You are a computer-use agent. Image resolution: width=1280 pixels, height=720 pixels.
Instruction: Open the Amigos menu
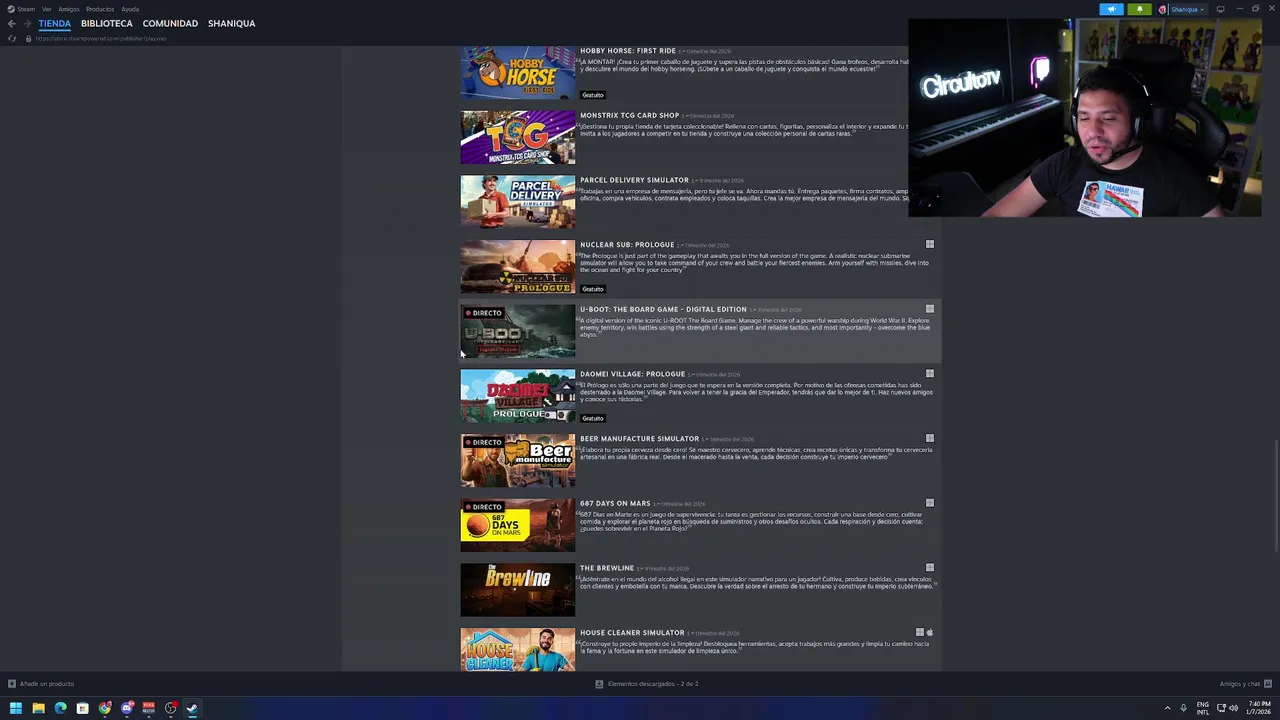click(69, 9)
